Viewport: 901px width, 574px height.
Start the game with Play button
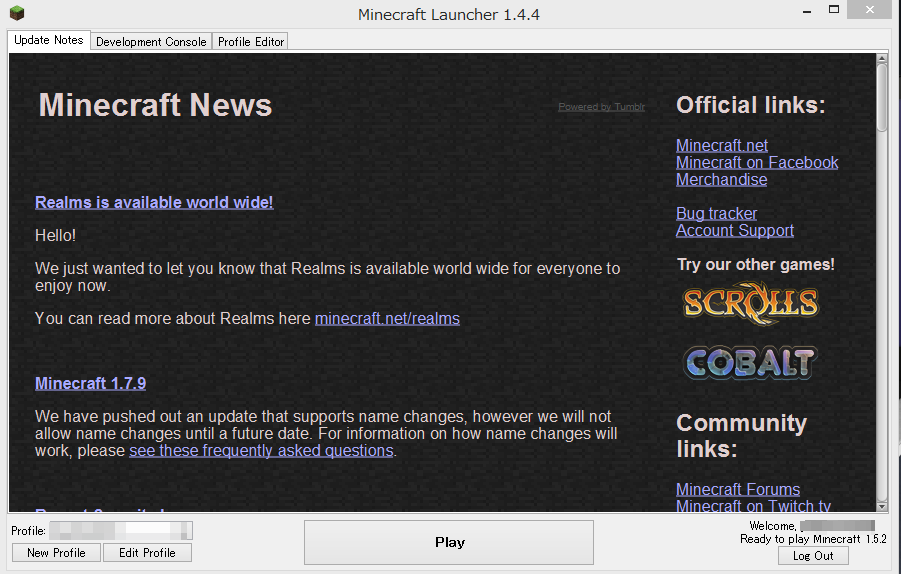tap(449, 542)
